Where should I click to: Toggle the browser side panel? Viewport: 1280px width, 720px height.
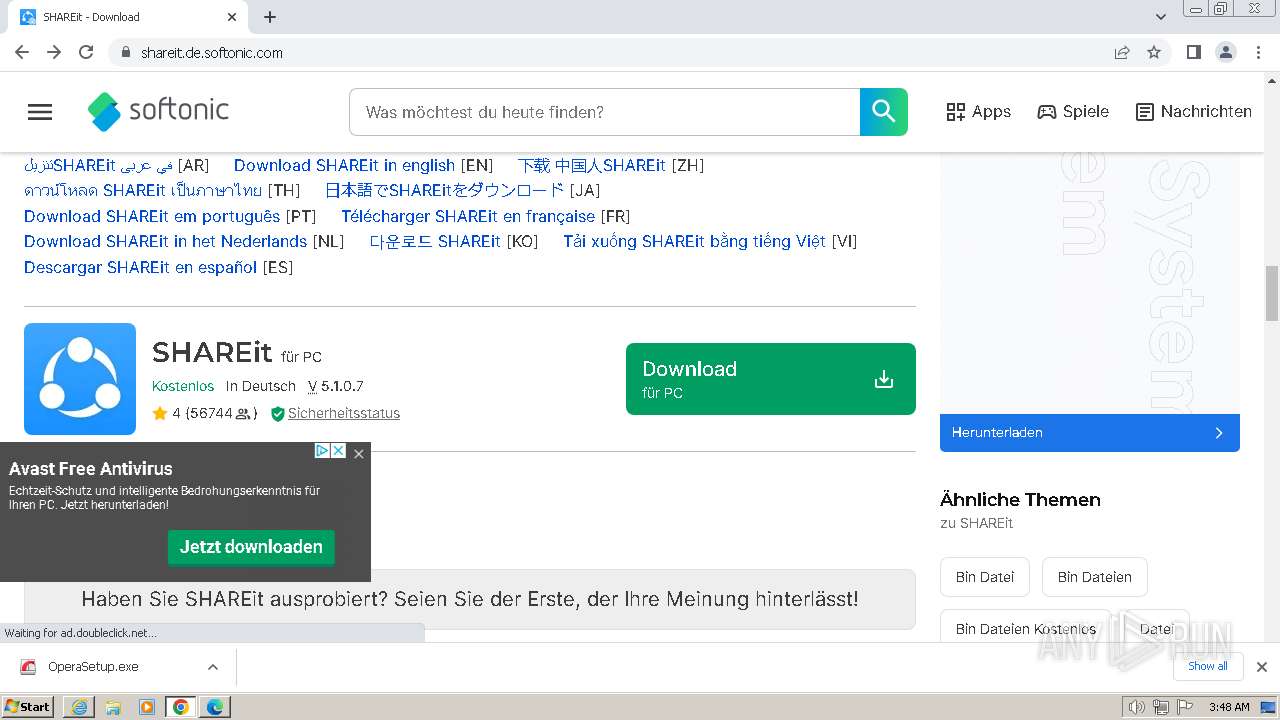[1193, 52]
